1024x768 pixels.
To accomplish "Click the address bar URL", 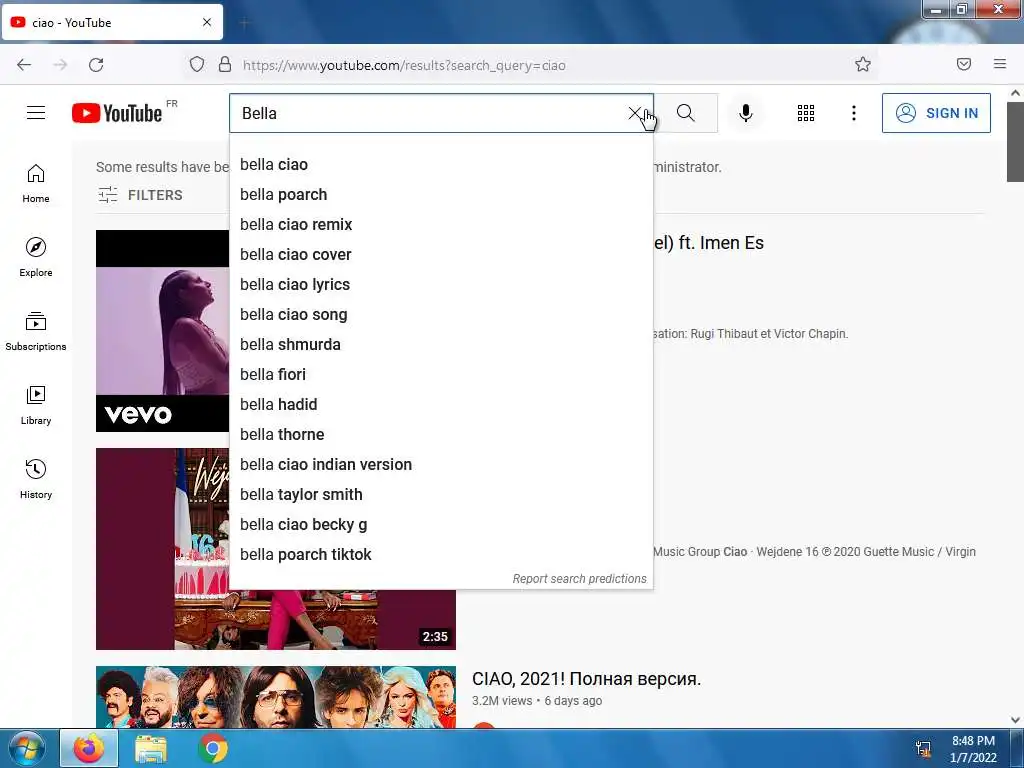I will coord(404,65).
